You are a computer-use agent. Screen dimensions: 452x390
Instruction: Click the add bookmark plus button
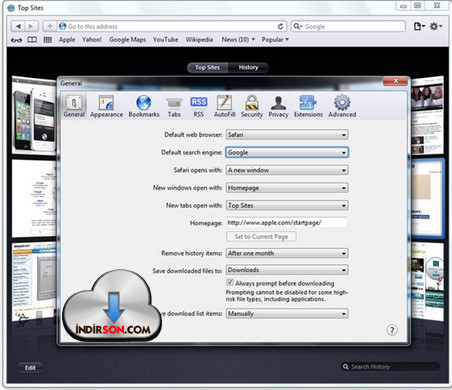pyautogui.click(x=50, y=26)
